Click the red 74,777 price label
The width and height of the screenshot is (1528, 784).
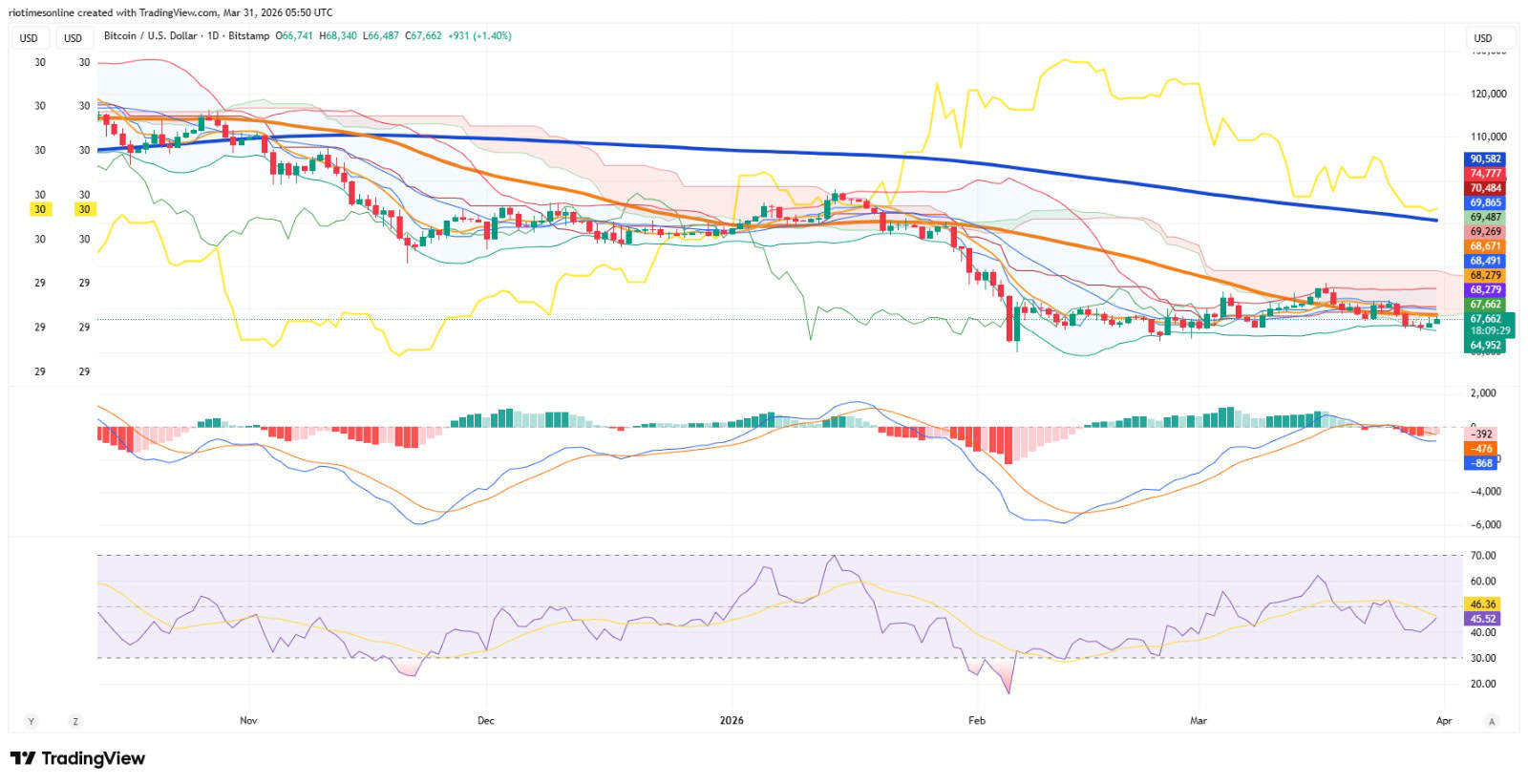click(x=1485, y=174)
